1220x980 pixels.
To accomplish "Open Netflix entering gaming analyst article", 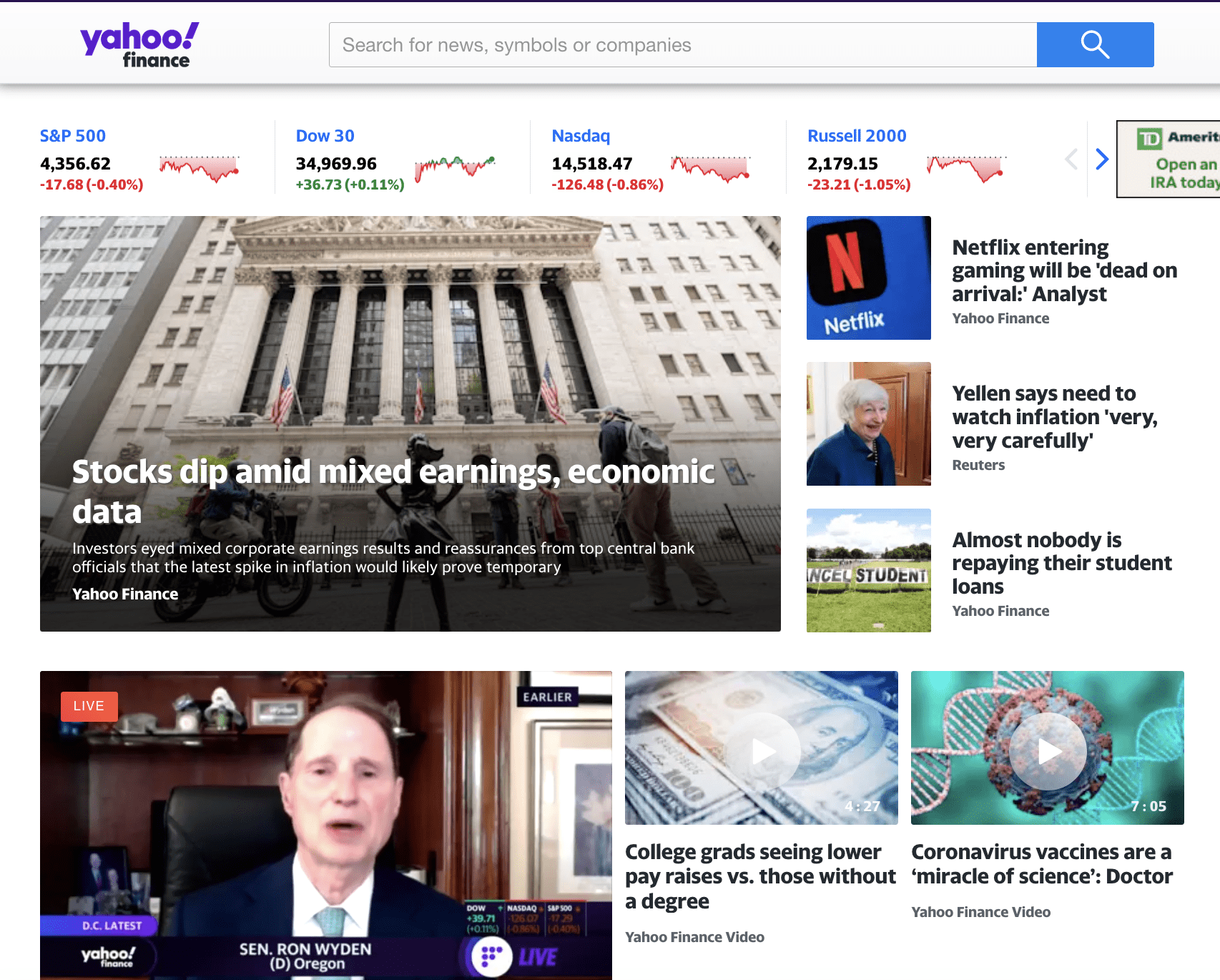I will [x=1064, y=270].
